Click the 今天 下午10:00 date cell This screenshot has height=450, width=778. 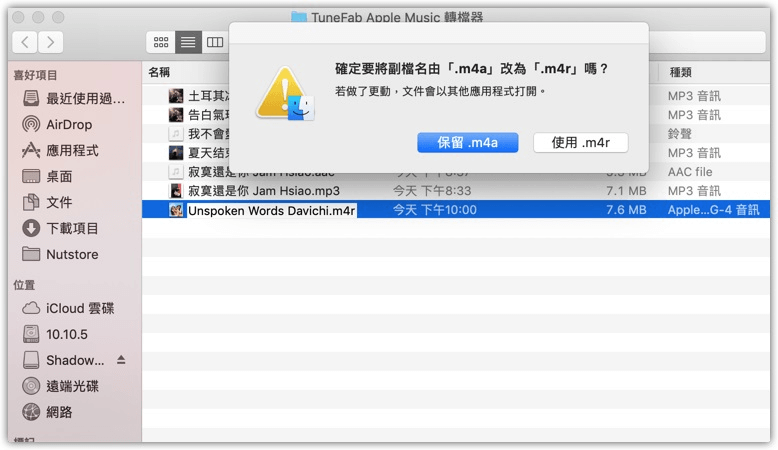[x=435, y=210]
